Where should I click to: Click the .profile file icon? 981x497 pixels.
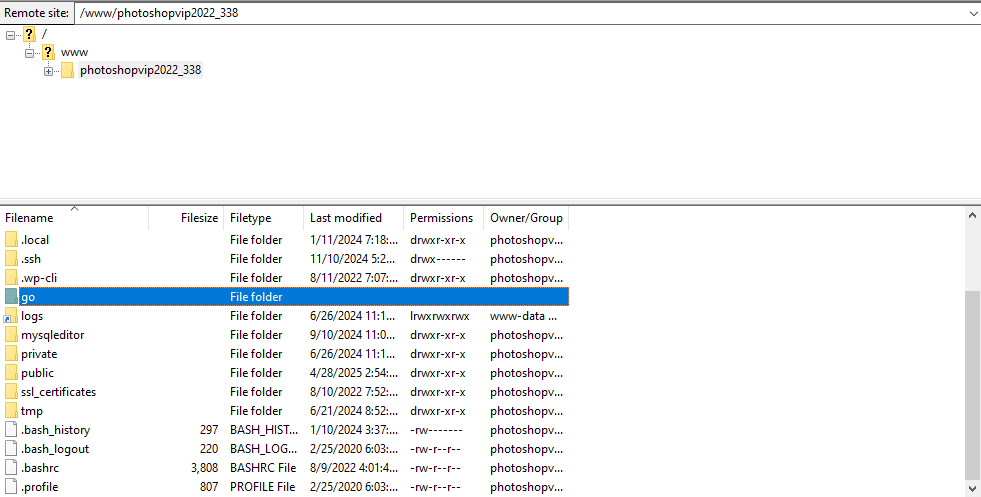tap(11, 487)
